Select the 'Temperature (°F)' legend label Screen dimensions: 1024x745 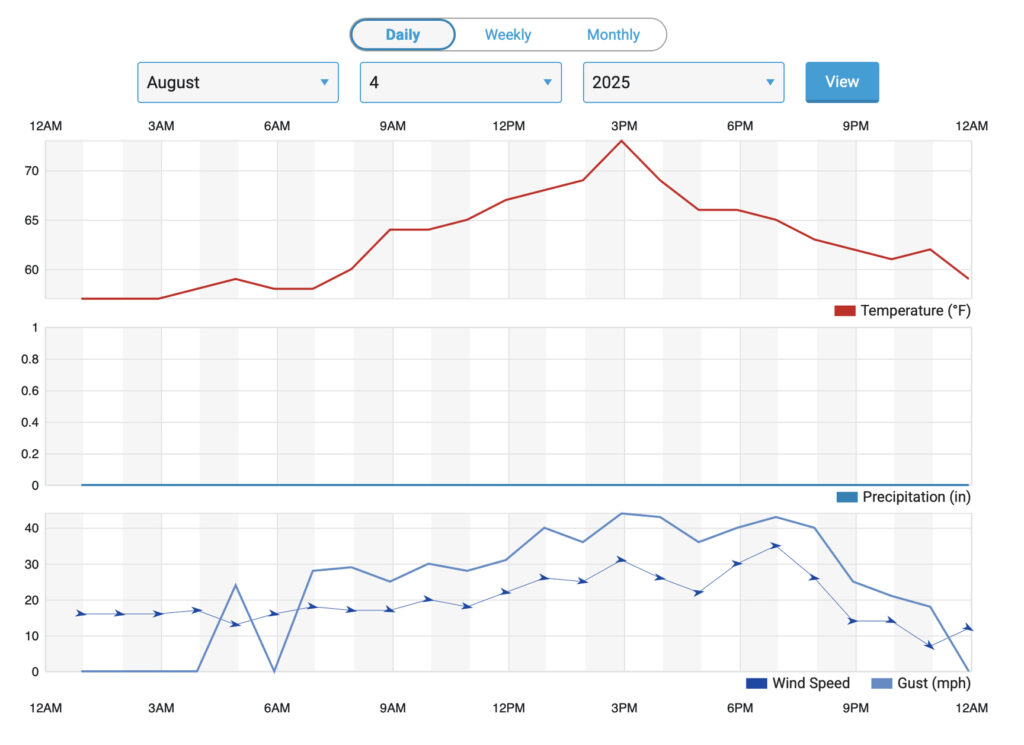point(916,311)
